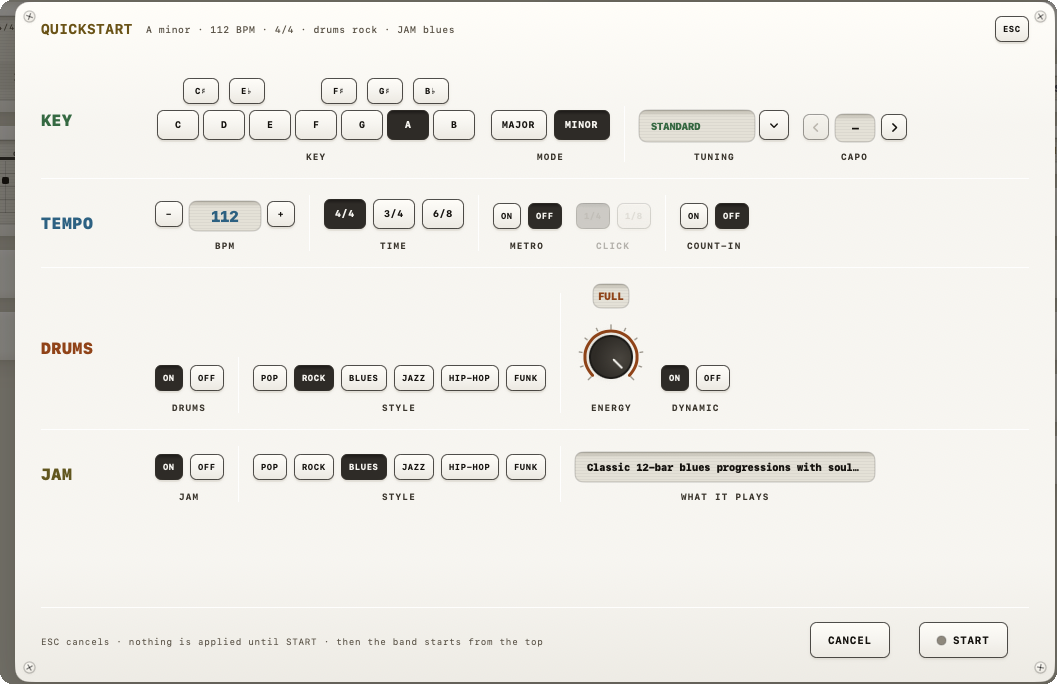This screenshot has height=684, width=1057.
Task: Click the 'Classic 12-bar blues progressions' description
Action: (725, 467)
